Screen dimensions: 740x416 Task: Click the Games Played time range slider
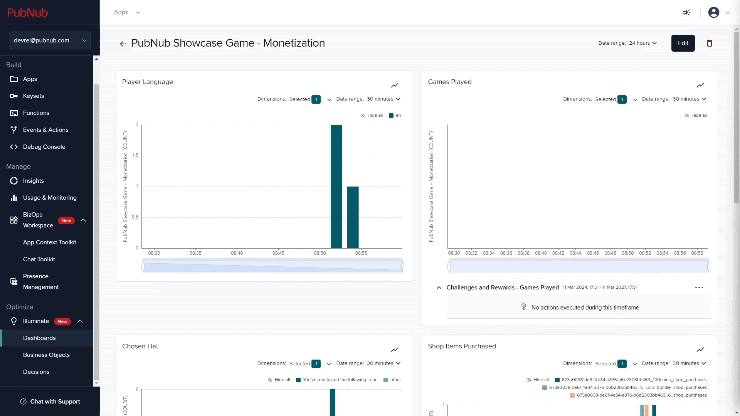pyautogui.click(x=578, y=266)
